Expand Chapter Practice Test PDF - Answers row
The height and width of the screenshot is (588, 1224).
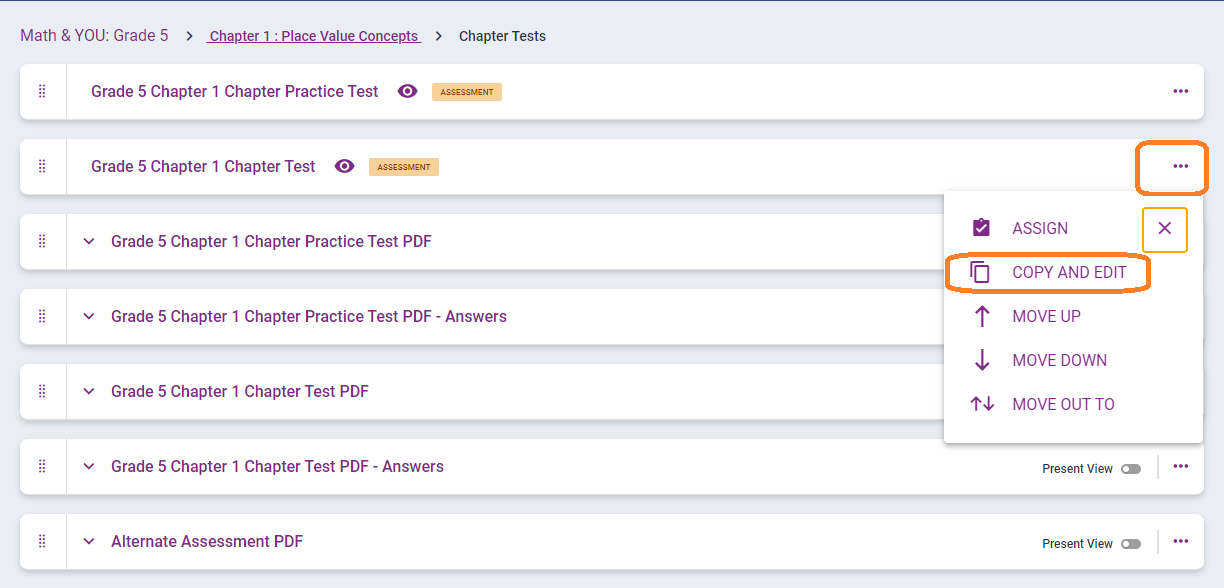point(89,316)
